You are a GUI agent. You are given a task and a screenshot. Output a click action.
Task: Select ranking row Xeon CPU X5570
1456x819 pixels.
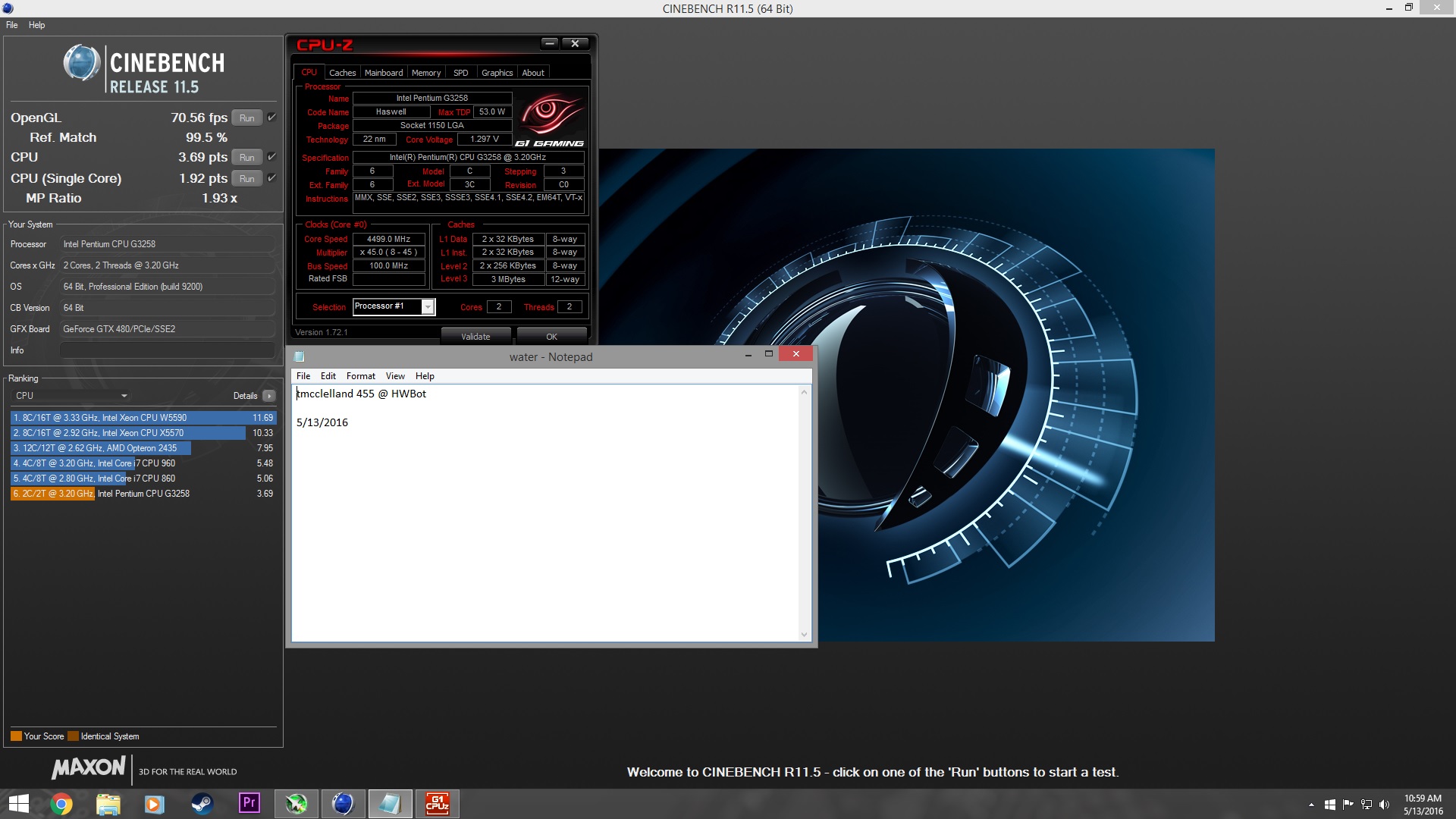point(143,433)
